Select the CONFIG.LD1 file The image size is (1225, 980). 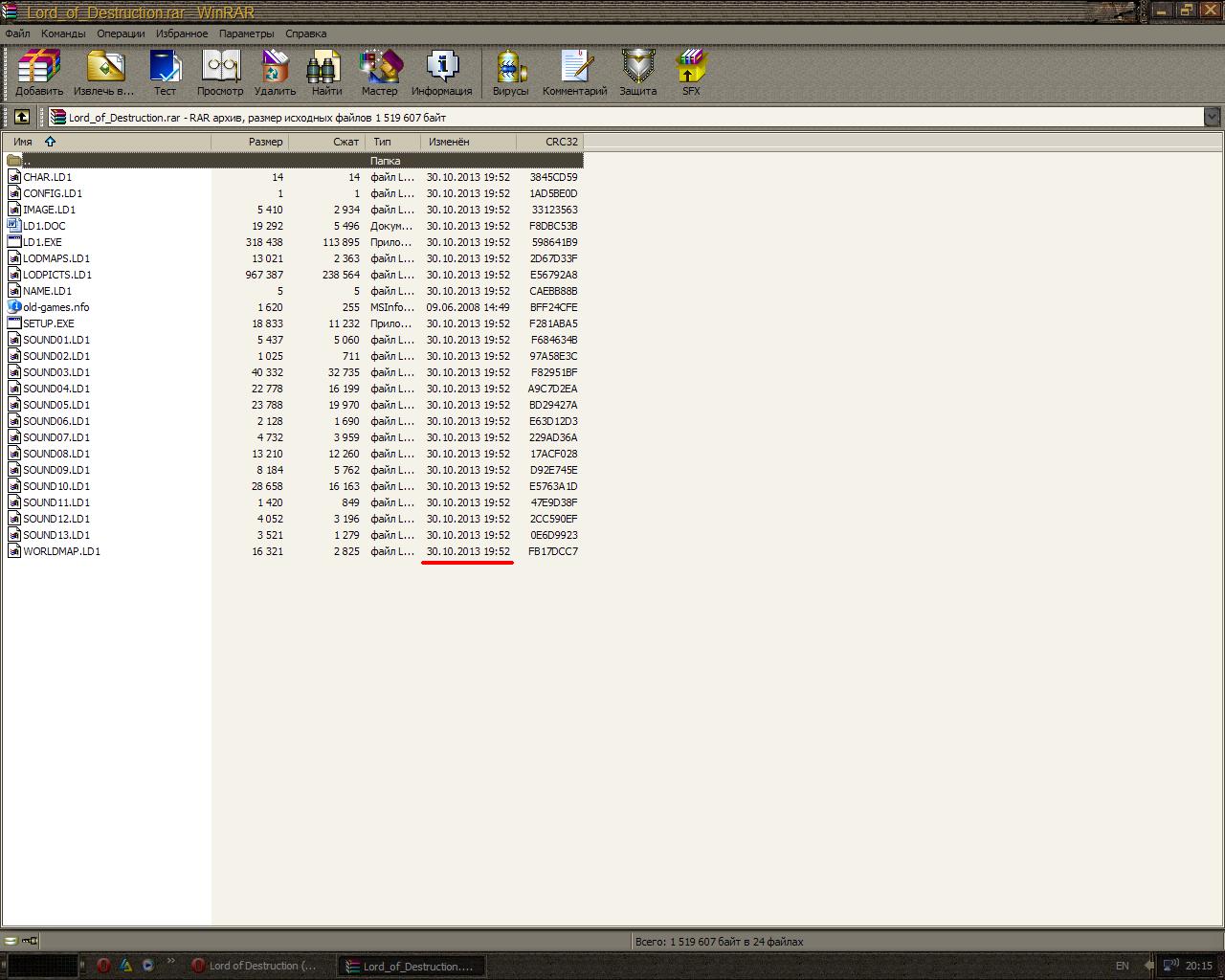click(293, 193)
